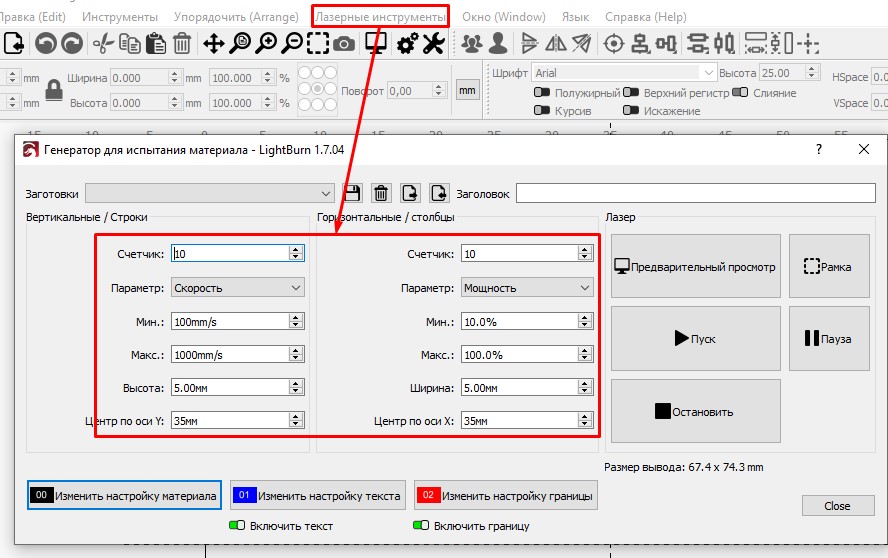Delete preset using the trash can icon in dialog
This screenshot has width=888, height=558.
[x=381, y=193]
